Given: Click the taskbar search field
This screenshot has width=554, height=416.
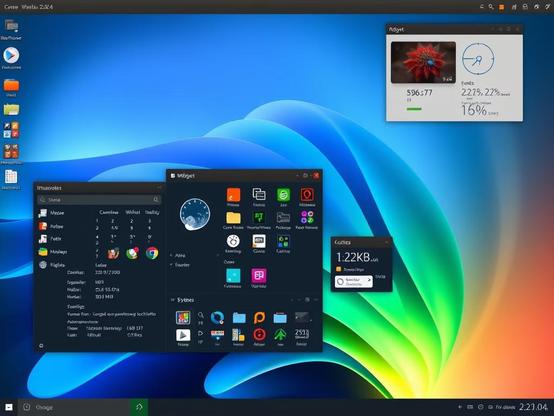Looking at the screenshot, I should tap(74, 407).
